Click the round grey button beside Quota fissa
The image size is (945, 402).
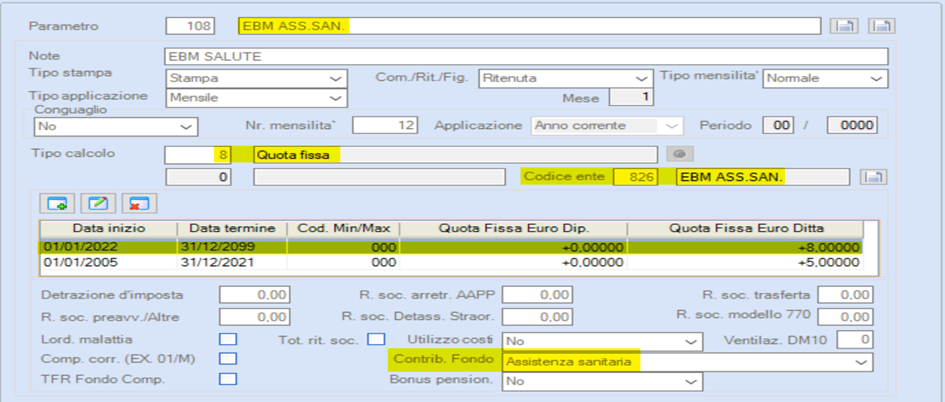coord(680,154)
